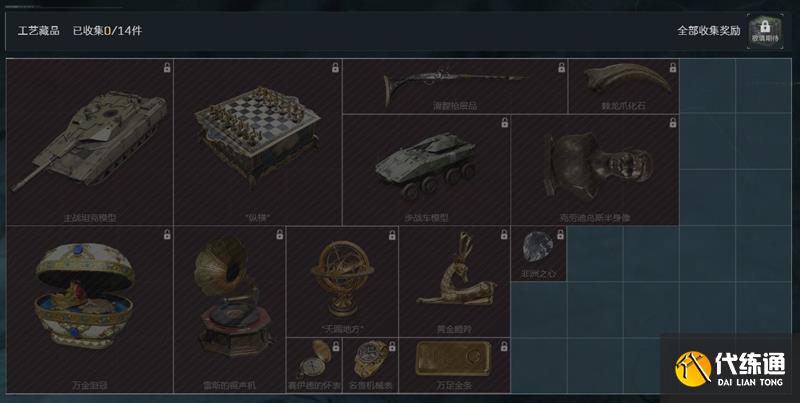Select the flintlock rifle collectible
This screenshot has height=403, width=800.
(455, 86)
